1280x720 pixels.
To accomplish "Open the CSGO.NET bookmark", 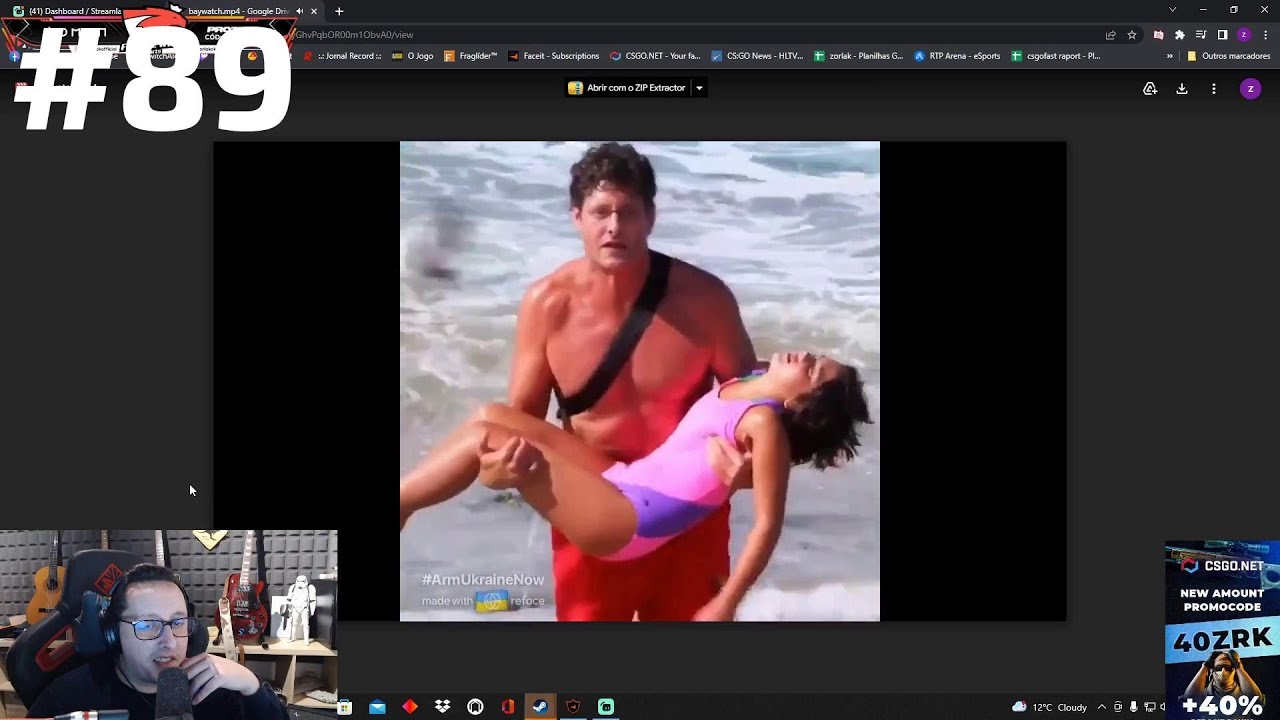I will 655,56.
